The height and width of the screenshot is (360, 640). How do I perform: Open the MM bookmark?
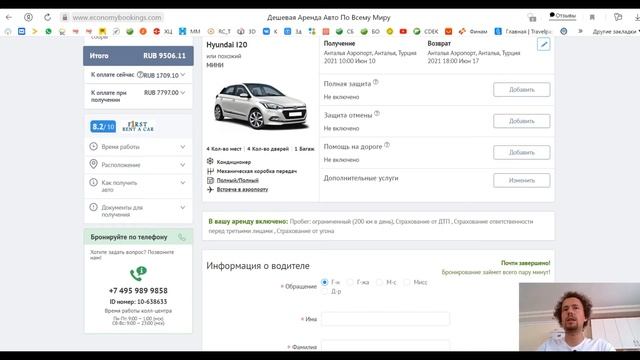coord(190,31)
